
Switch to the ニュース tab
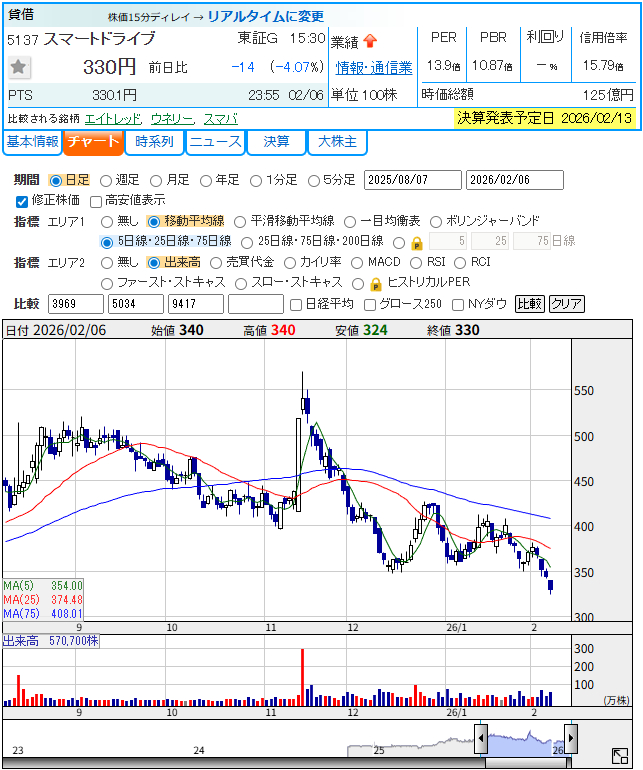point(215,142)
